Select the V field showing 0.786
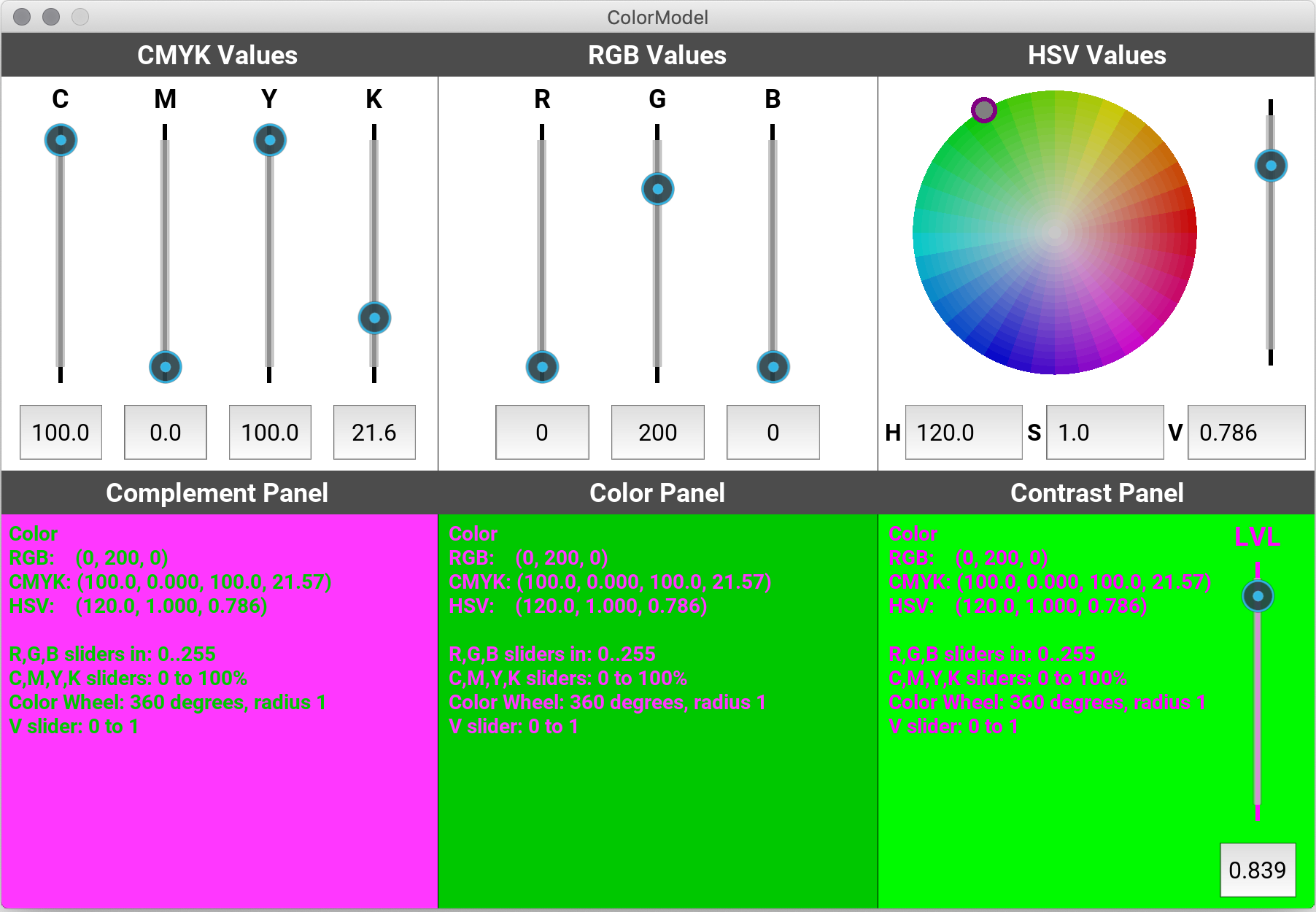Screen dimensions: 1316x912 [x=1245, y=432]
